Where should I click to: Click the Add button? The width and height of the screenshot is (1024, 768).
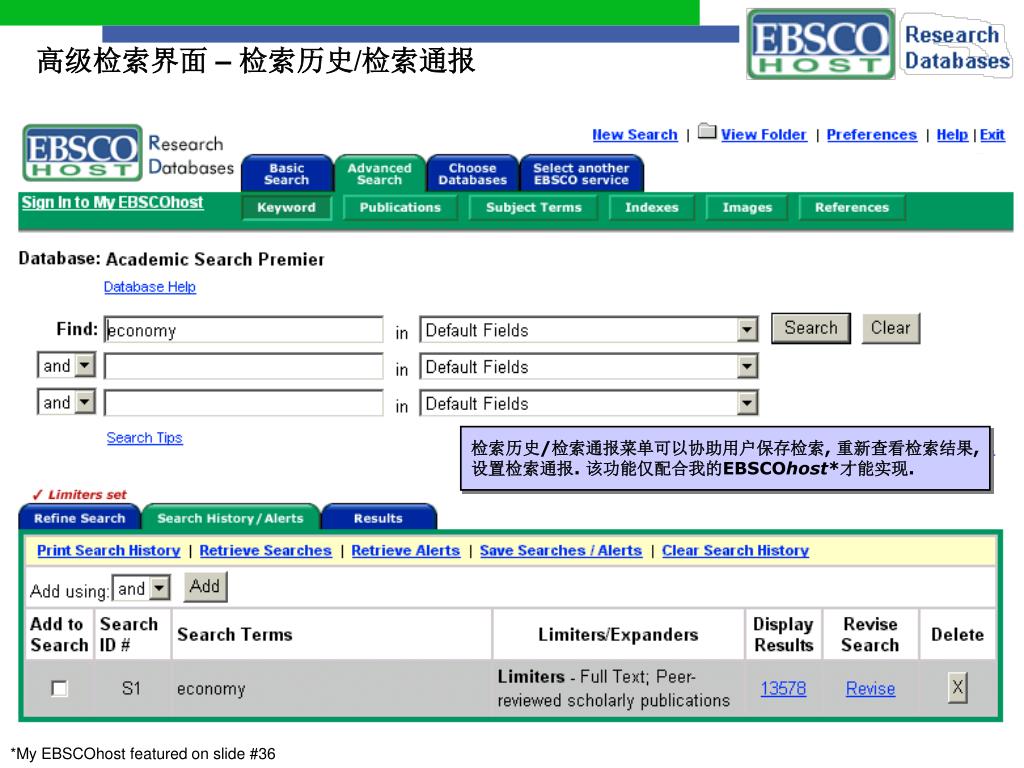point(204,586)
